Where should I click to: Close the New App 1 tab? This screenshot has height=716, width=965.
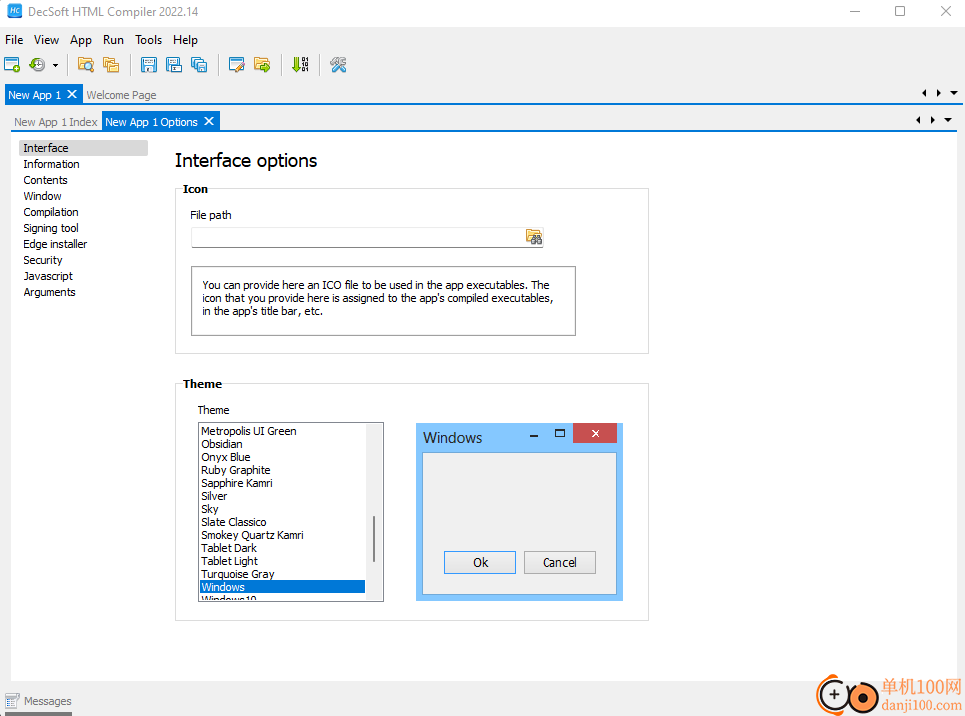(72, 94)
